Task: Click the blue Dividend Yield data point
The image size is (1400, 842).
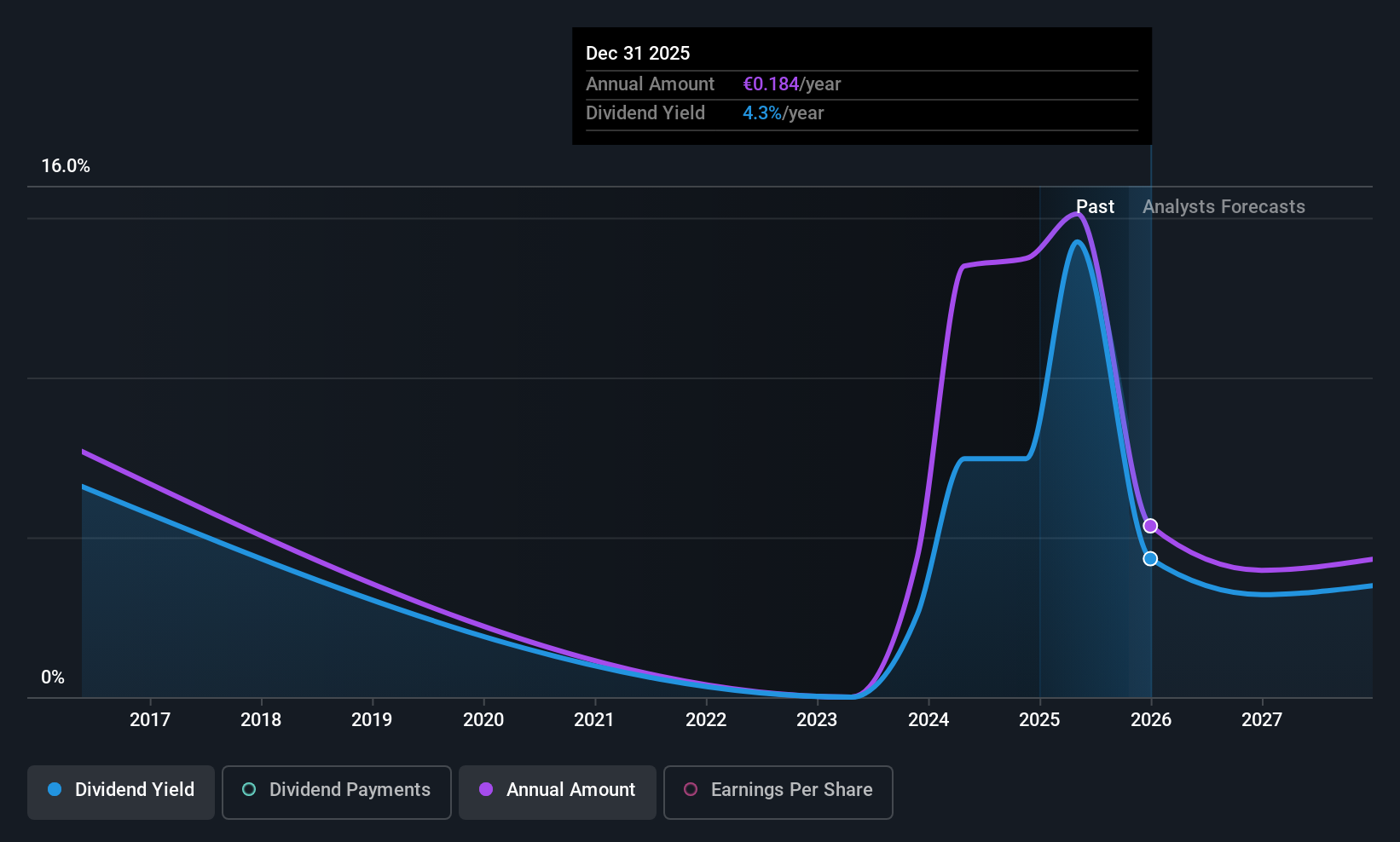Action: [x=1150, y=559]
